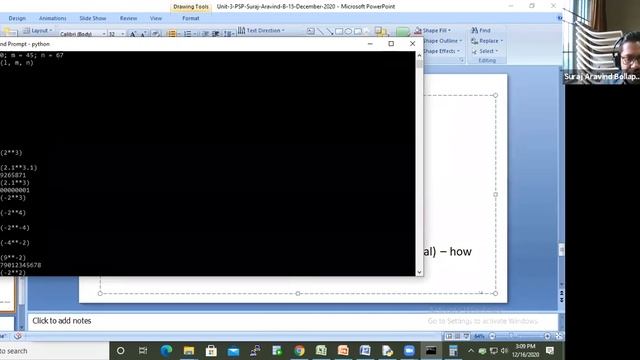Viewport: 640px width, 360px height.
Task: Open the Review ribbon tab
Action: (x=128, y=18)
